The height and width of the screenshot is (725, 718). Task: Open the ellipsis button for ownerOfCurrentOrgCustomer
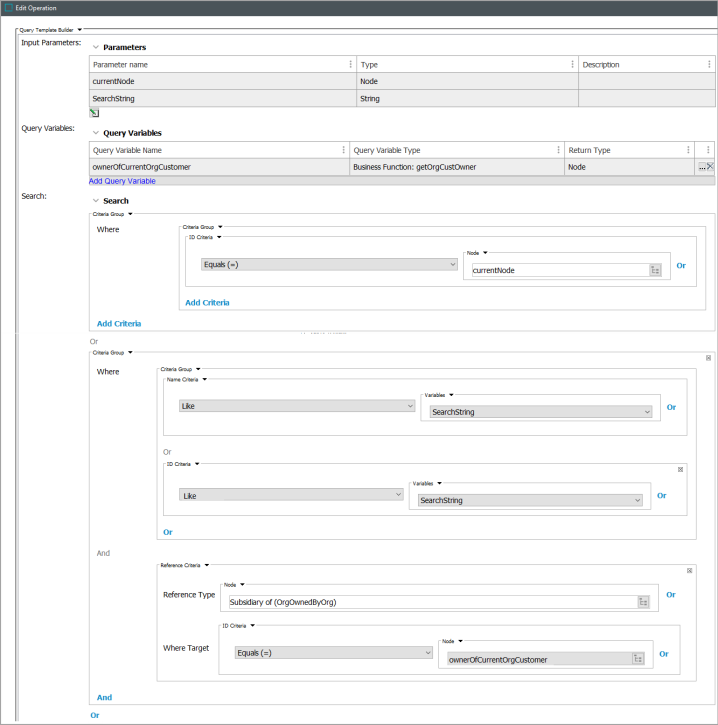pyautogui.click(x=702, y=167)
